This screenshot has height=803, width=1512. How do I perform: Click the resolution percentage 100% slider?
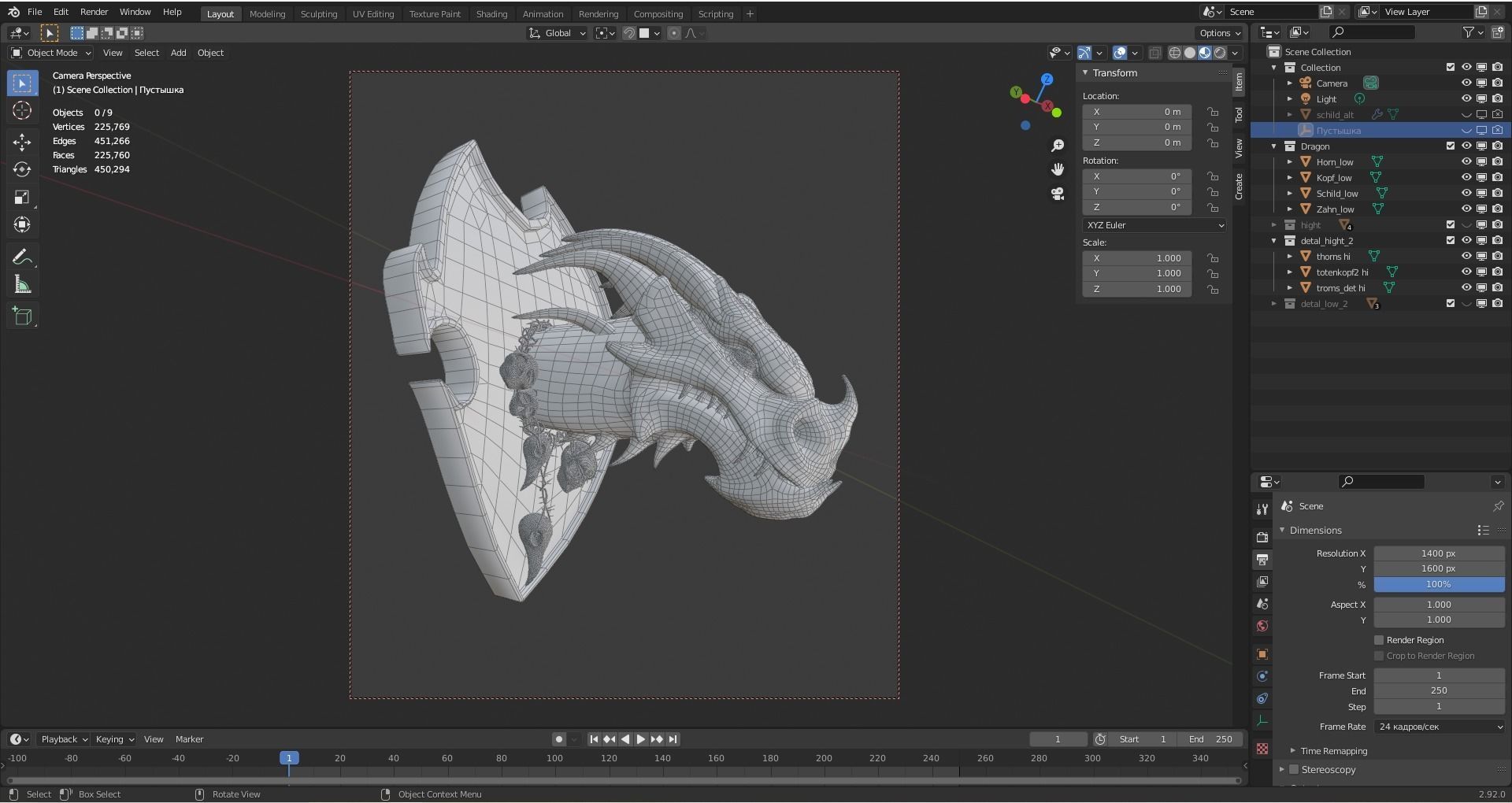coord(1439,584)
